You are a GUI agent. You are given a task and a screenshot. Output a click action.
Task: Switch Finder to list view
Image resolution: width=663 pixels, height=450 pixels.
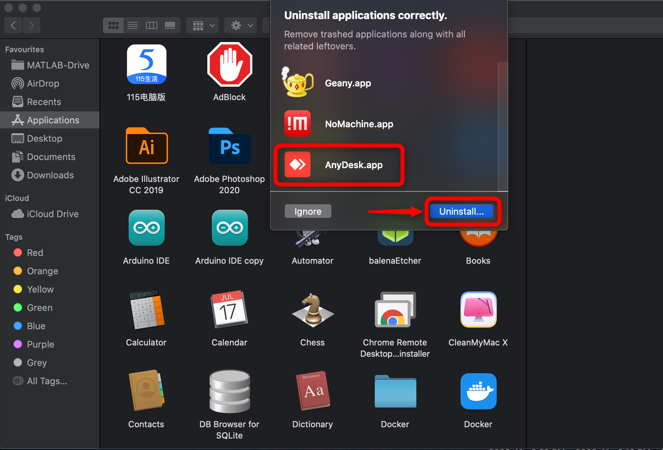[x=133, y=25]
